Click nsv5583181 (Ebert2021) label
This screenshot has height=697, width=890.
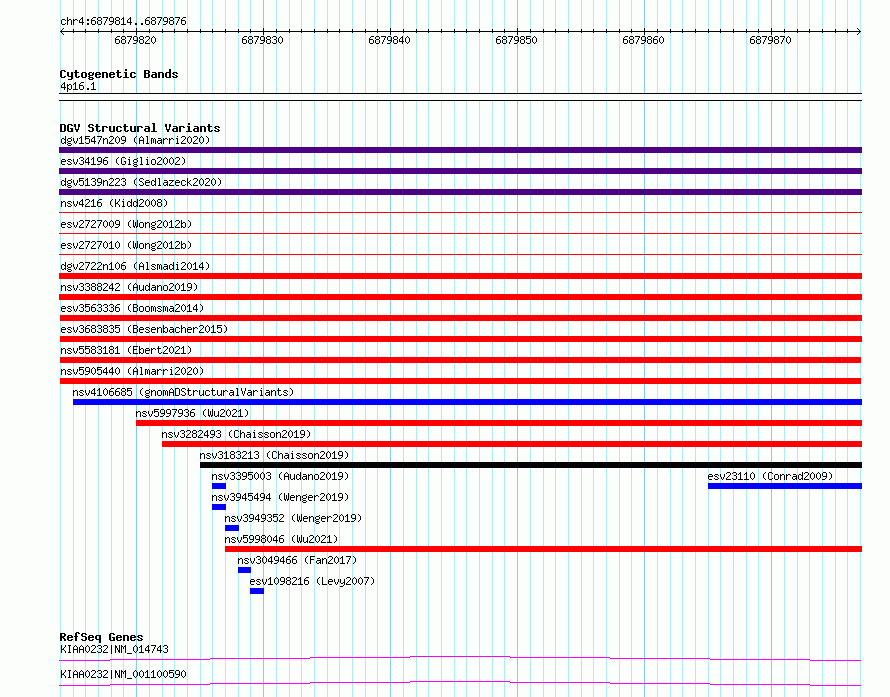(126, 350)
